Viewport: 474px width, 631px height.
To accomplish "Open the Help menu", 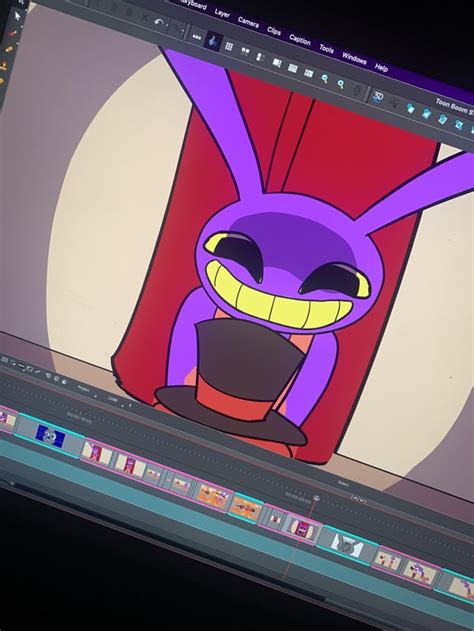I will (x=381, y=67).
